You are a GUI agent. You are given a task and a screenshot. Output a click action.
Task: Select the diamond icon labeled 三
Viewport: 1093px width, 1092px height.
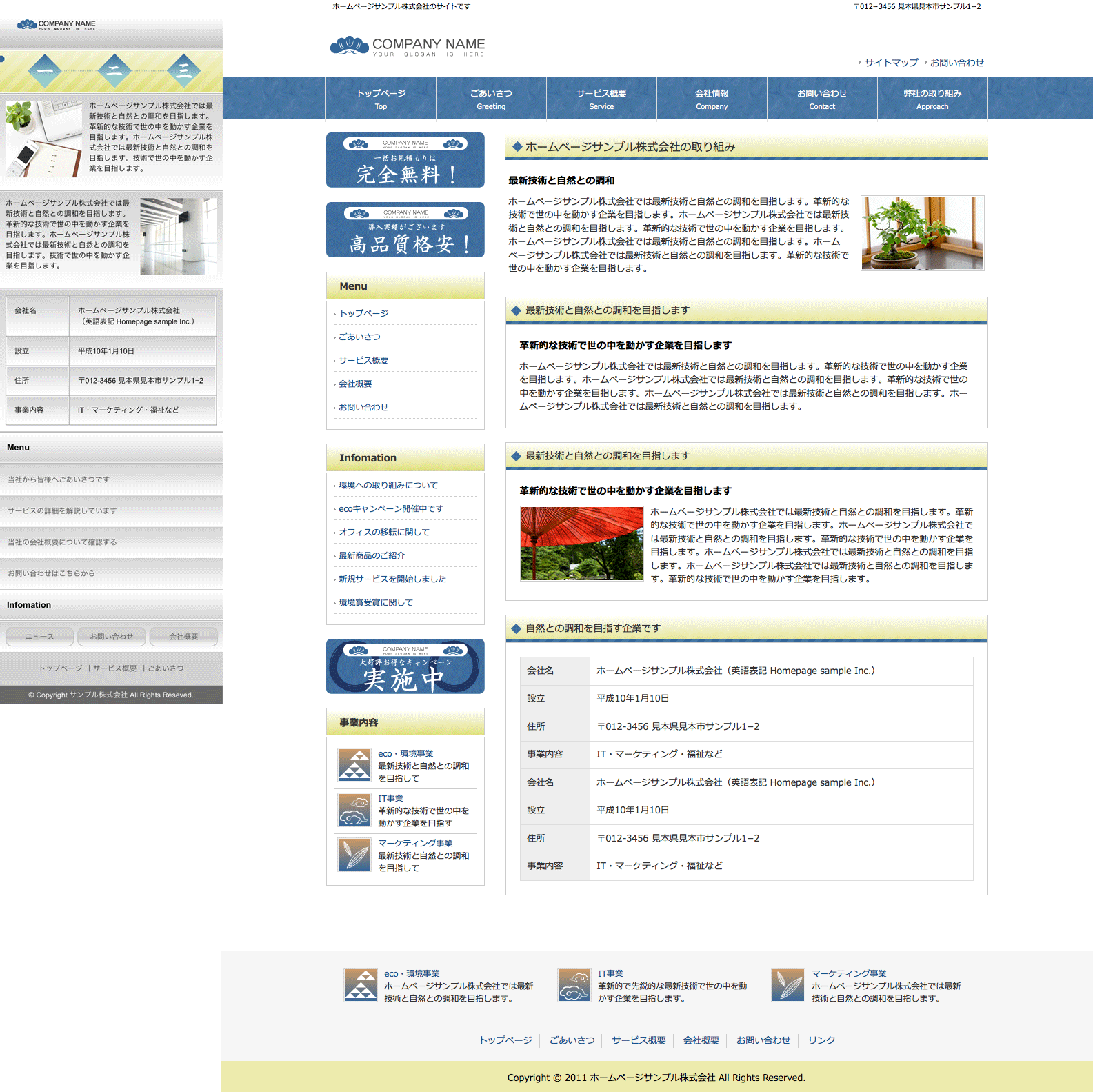[x=184, y=70]
